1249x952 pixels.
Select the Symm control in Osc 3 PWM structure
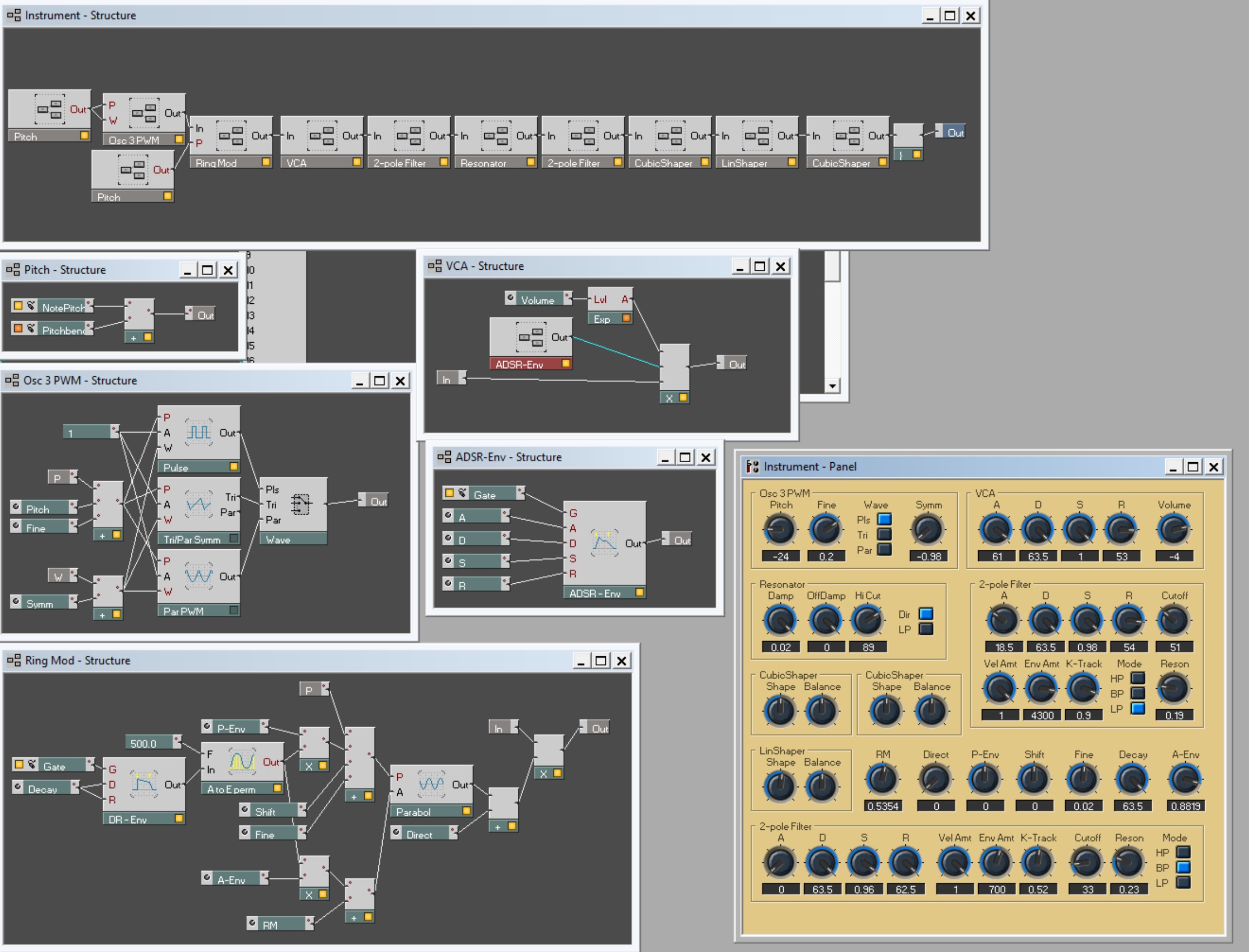click(44, 602)
